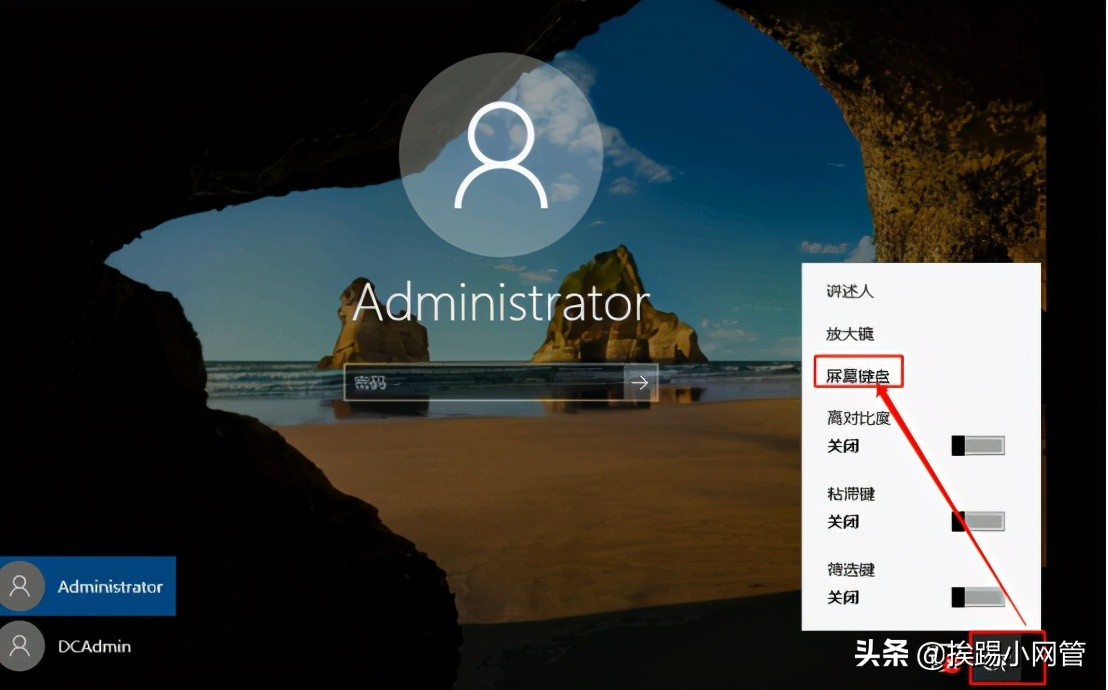Turn on the Sticky Keys (粘滞键) switch
The image size is (1108, 690).
coord(978,521)
